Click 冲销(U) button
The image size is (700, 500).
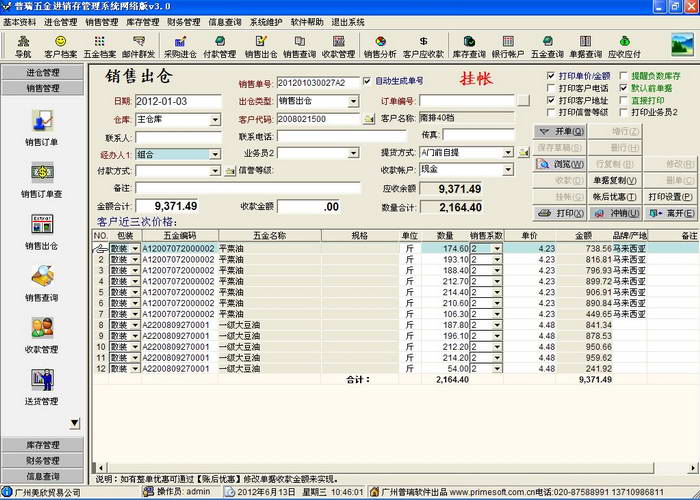pos(615,213)
